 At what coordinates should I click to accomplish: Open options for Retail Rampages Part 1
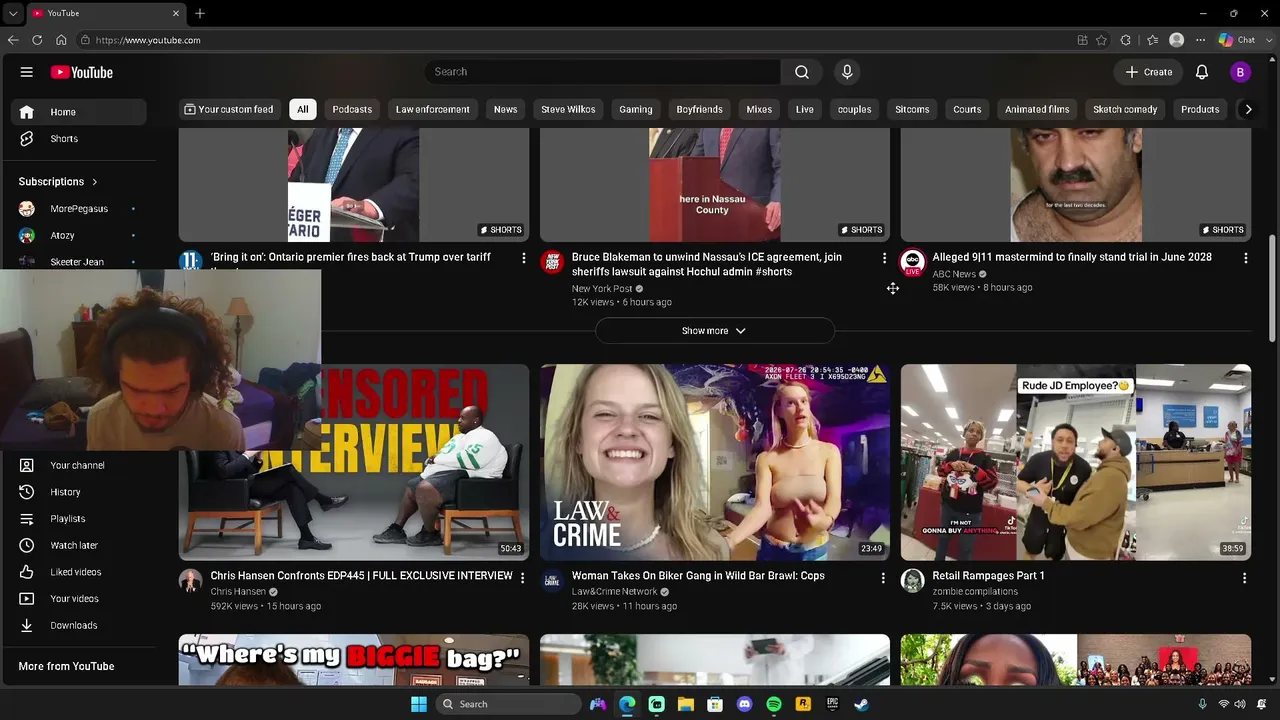click(x=1245, y=578)
